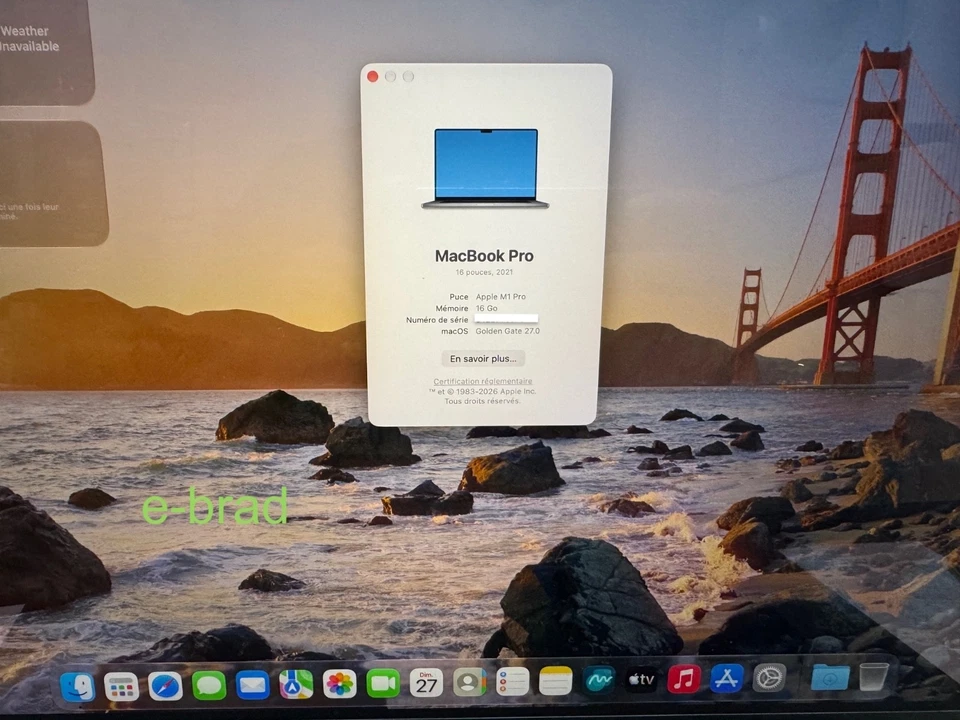This screenshot has width=960, height=720.
Task: Open the Contacts app
Action: tap(470, 682)
